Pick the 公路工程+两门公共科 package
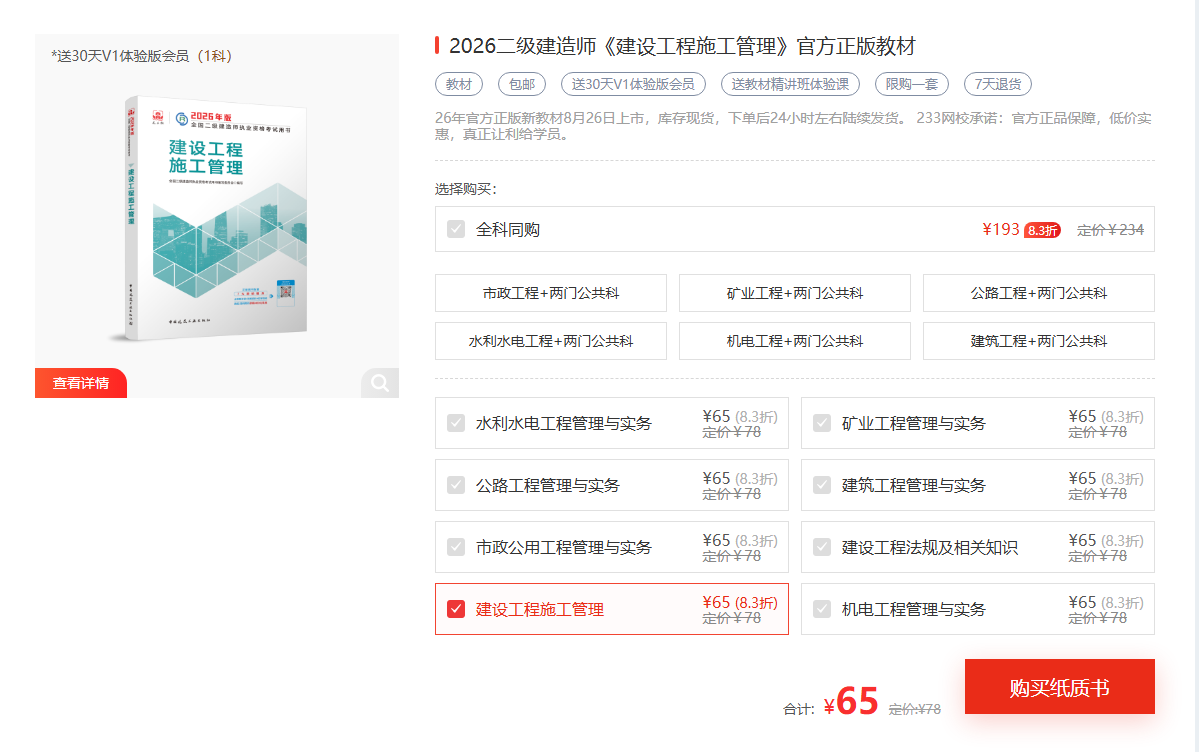 click(x=1038, y=293)
